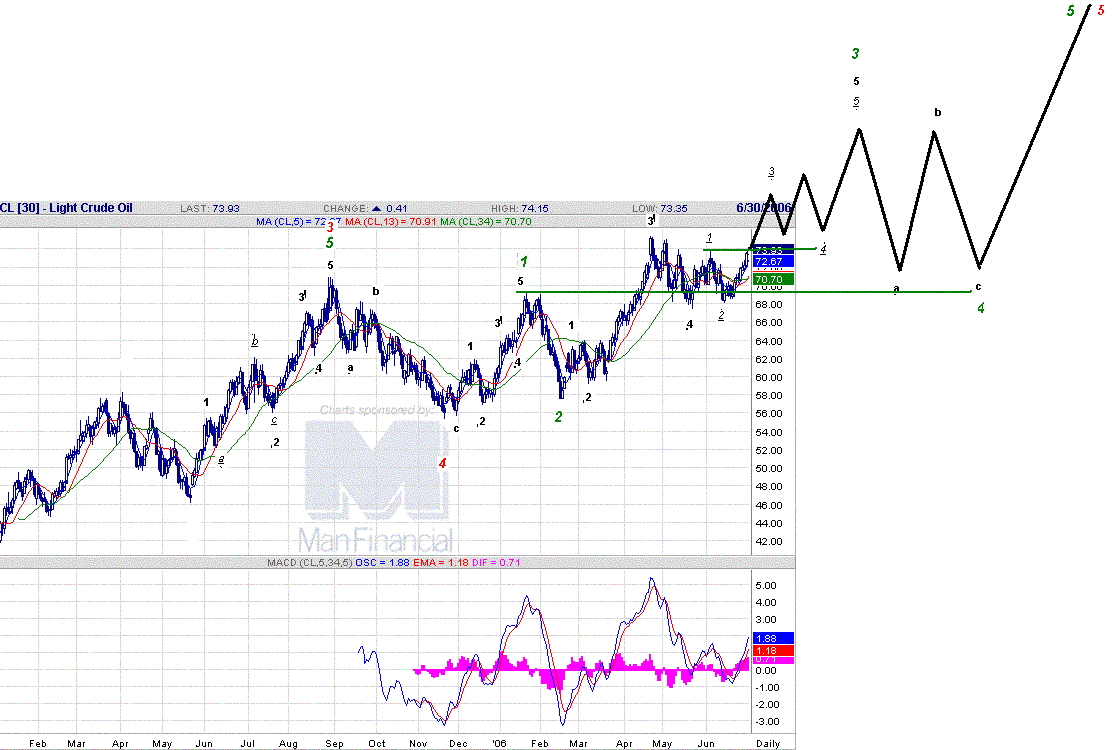1113x750 pixels.
Task: Click the blue 1.88 MACD value badge
Action: coord(773,639)
